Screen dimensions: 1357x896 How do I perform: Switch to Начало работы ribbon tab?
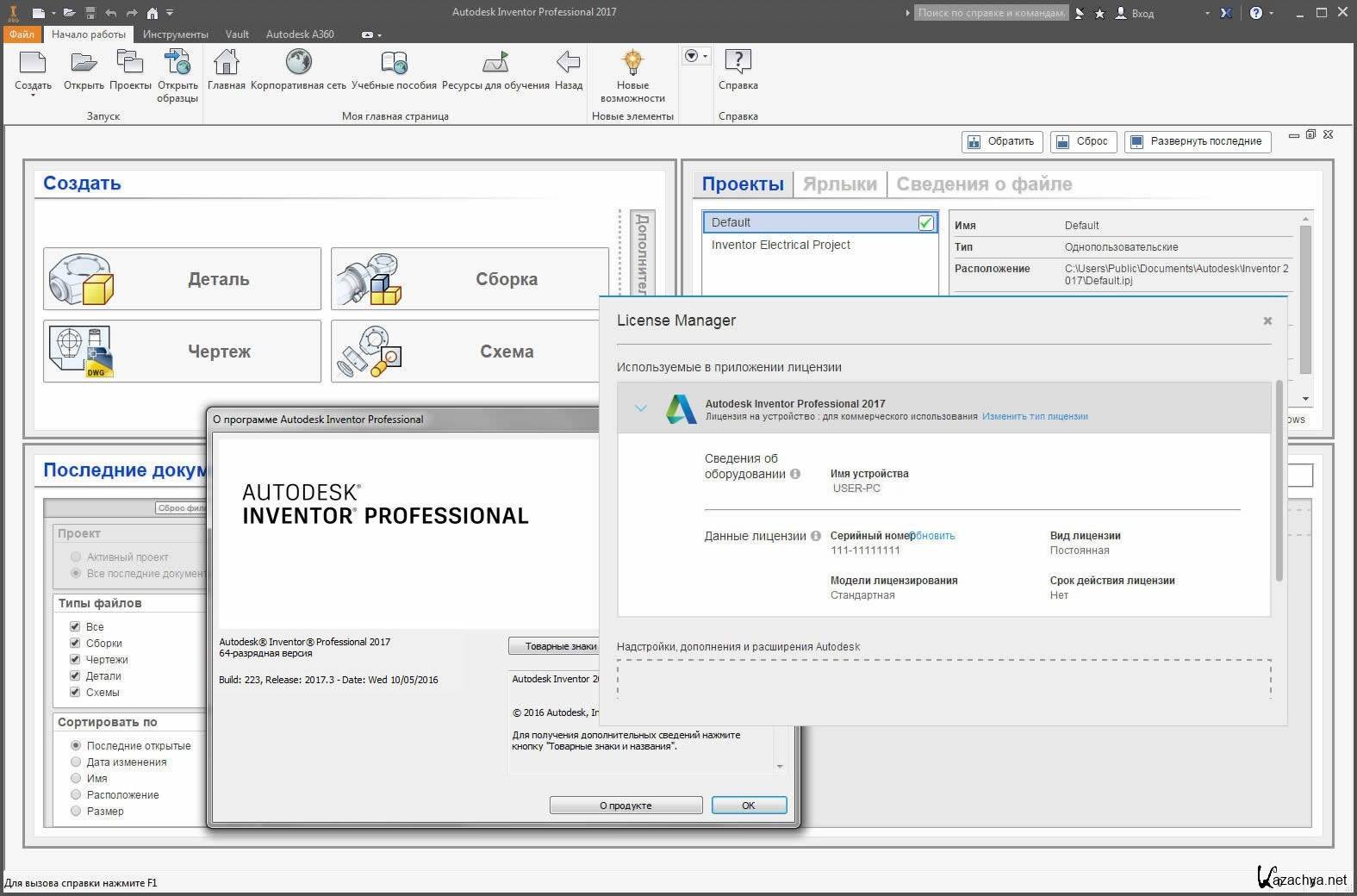[x=89, y=34]
